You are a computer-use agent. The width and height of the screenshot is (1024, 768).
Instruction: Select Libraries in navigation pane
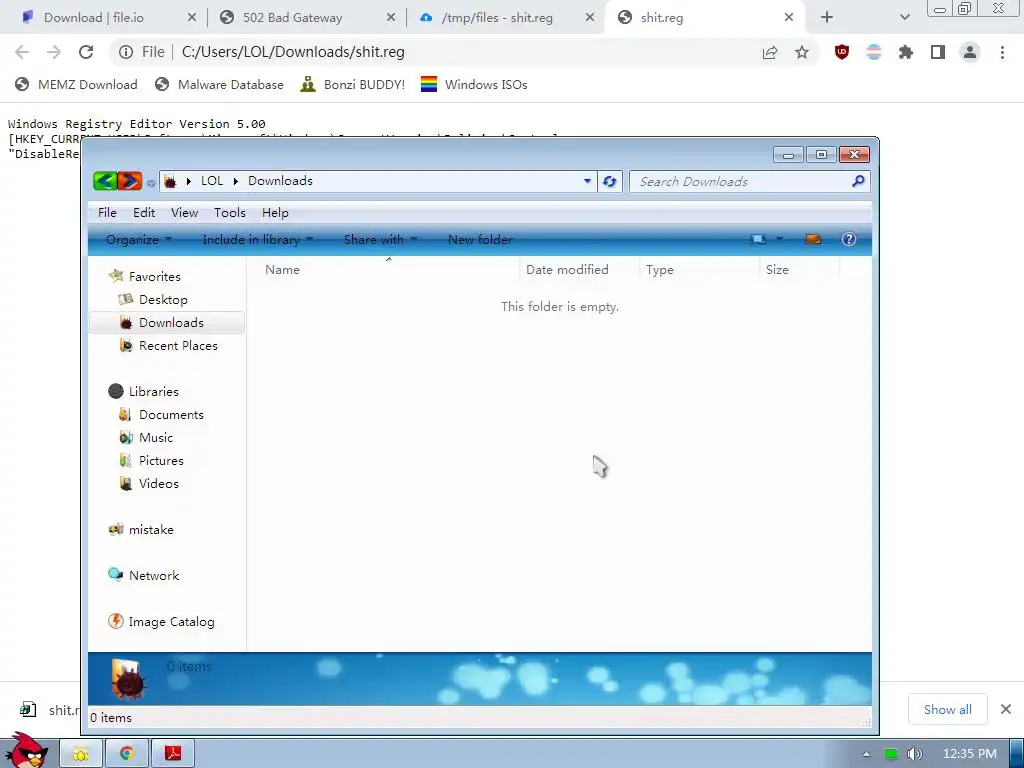(153, 392)
